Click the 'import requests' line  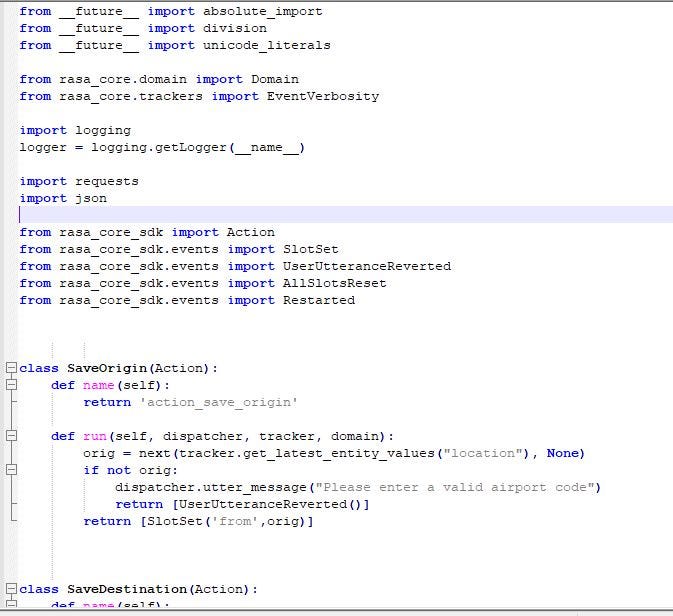79,182
